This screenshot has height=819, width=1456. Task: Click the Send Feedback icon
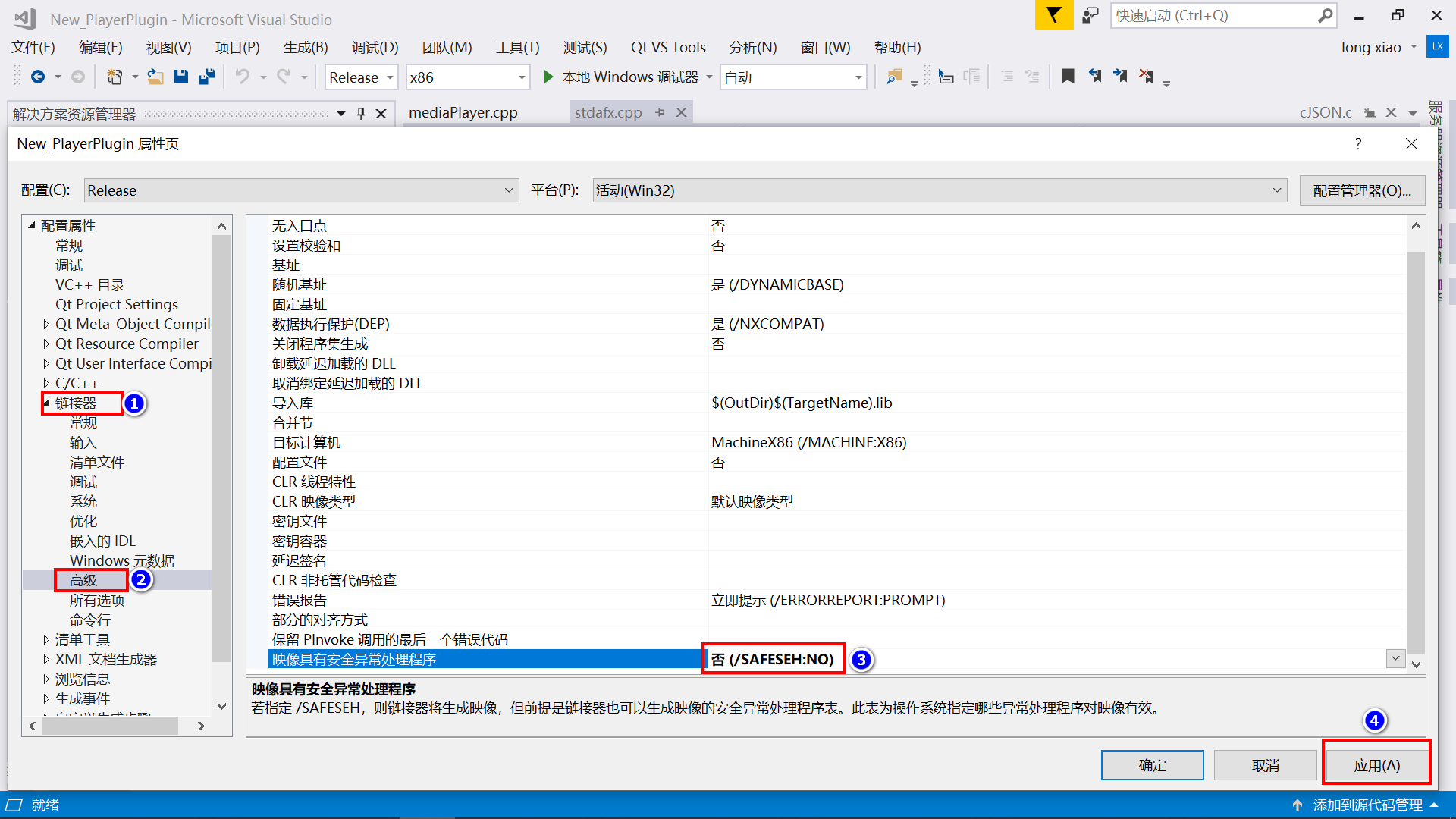(1090, 15)
